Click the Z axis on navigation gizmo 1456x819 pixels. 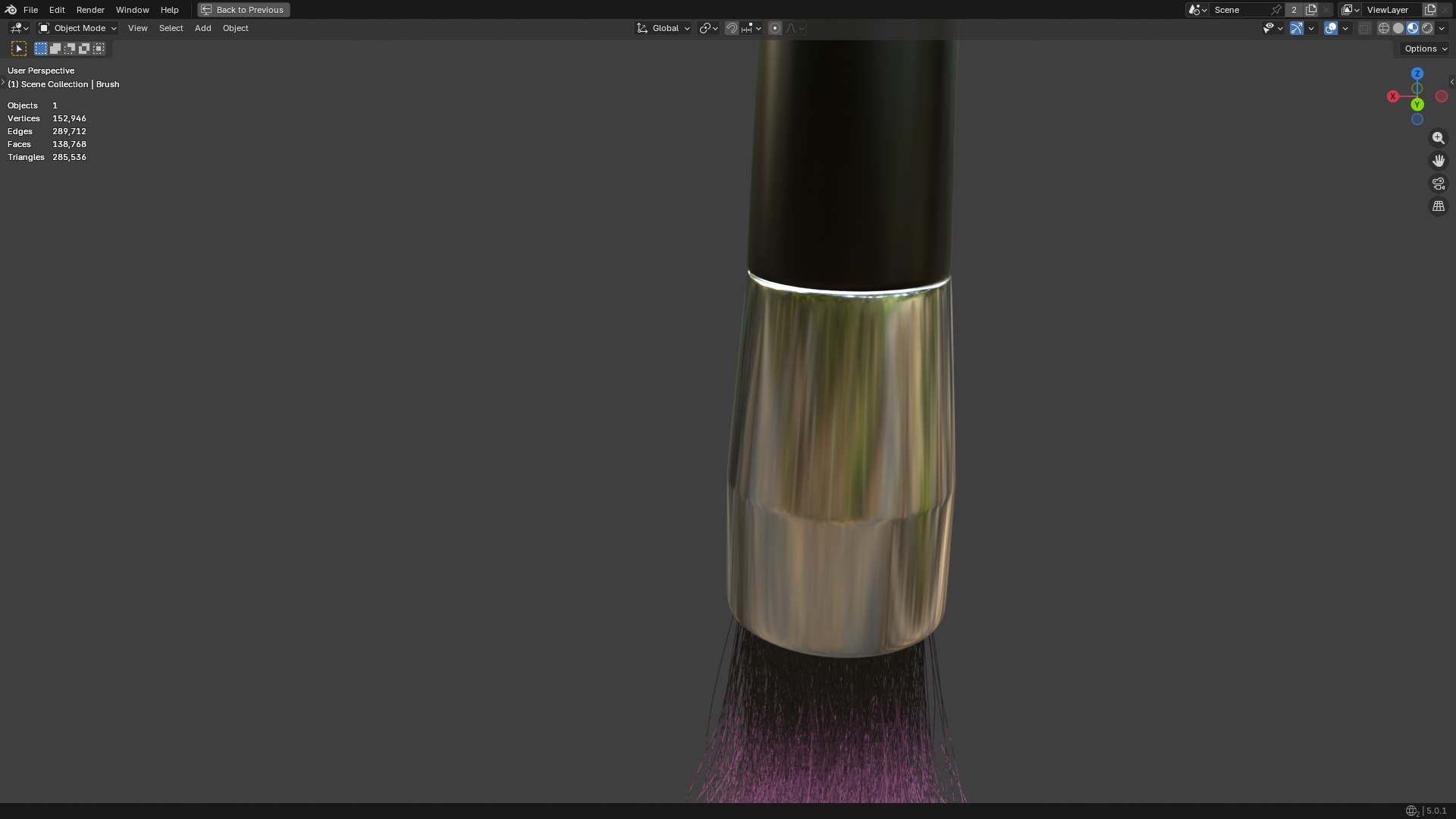(1417, 74)
